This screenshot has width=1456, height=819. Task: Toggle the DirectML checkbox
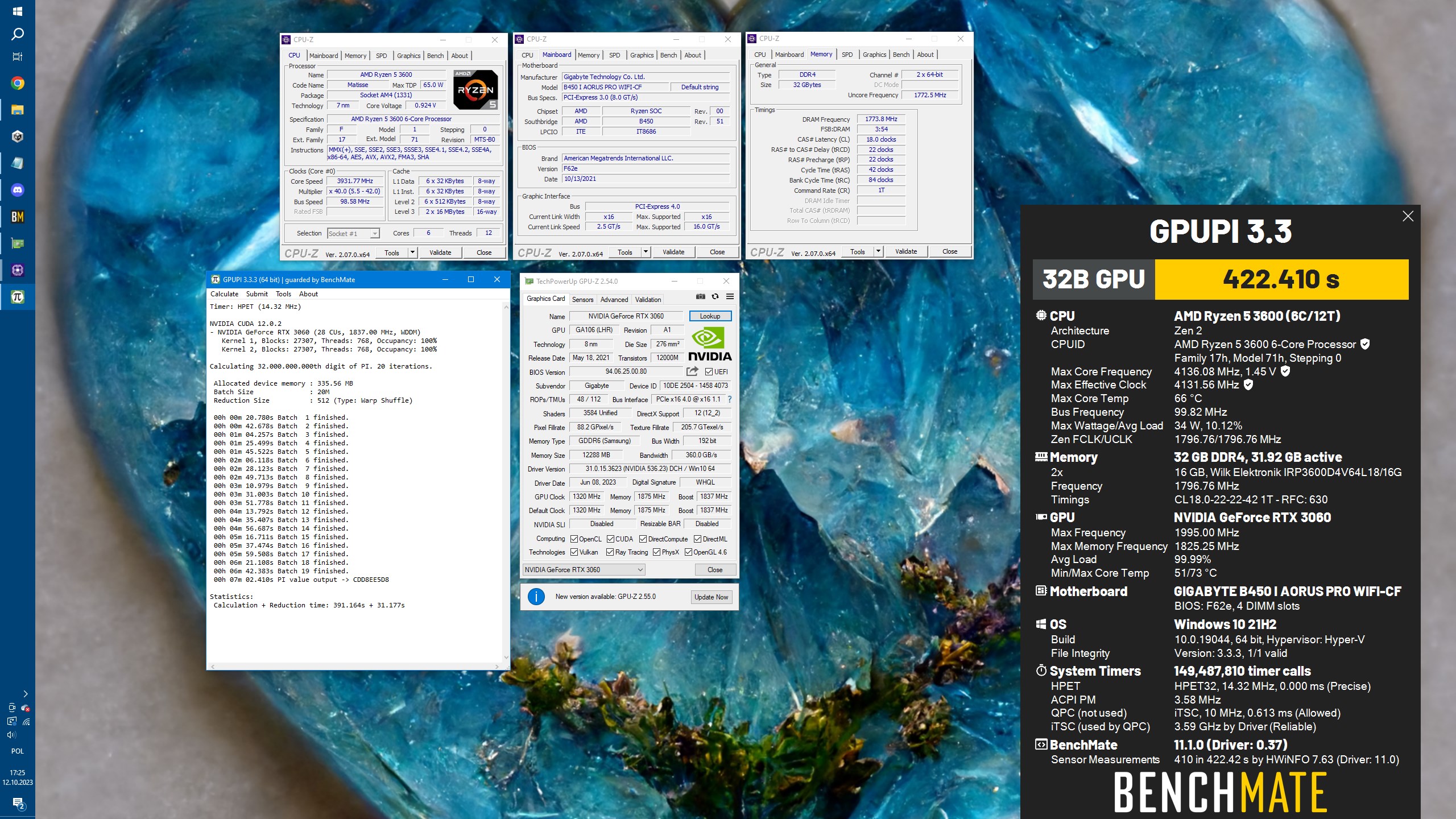[697, 539]
